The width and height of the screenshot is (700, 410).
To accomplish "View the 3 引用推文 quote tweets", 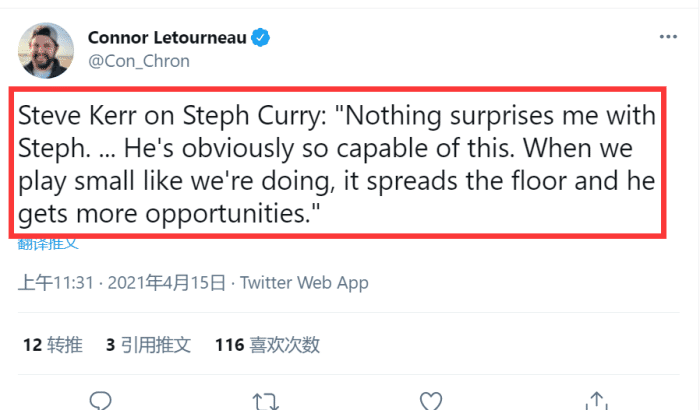I will pos(148,345).
